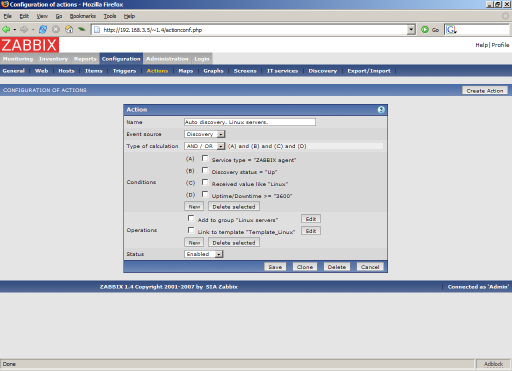The width and height of the screenshot is (512, 371).
Task: Switch to the Login tab
Action: coord(202,59)
